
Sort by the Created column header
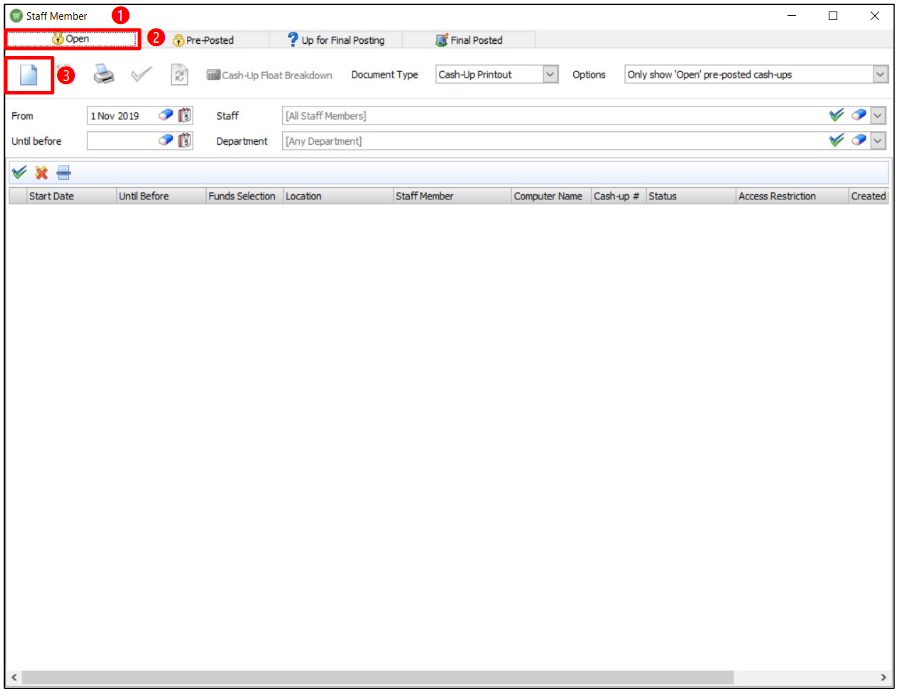point(868,196)
